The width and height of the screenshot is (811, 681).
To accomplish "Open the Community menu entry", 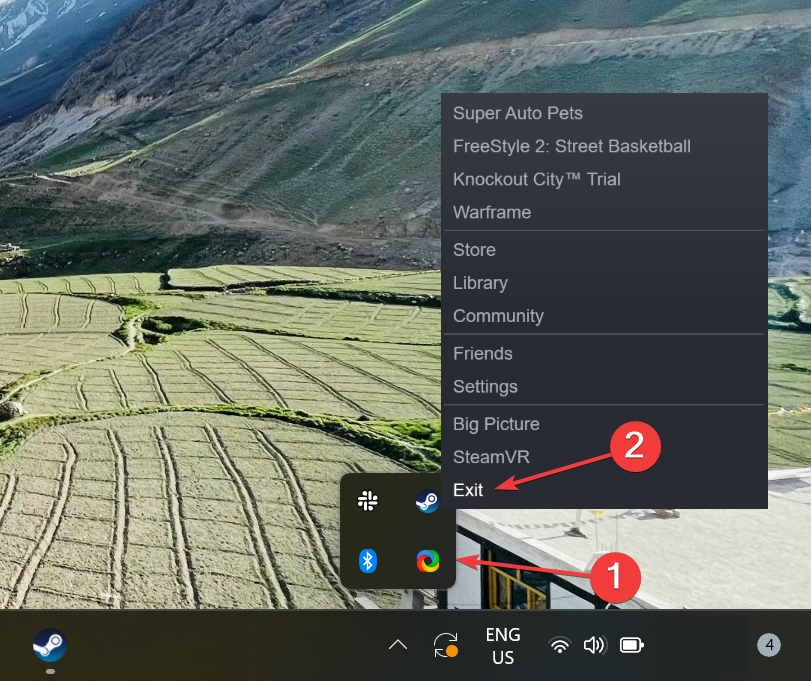I will [604, 316].
